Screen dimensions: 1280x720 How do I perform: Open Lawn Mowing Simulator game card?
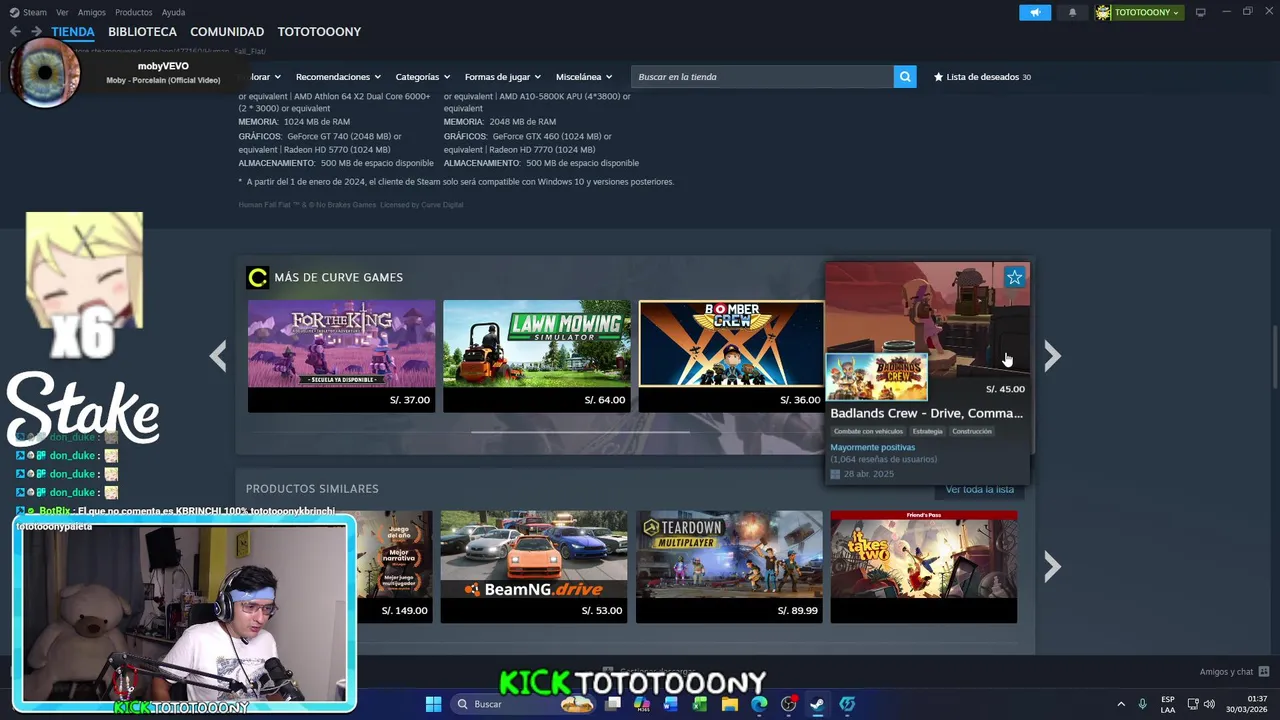536,356
